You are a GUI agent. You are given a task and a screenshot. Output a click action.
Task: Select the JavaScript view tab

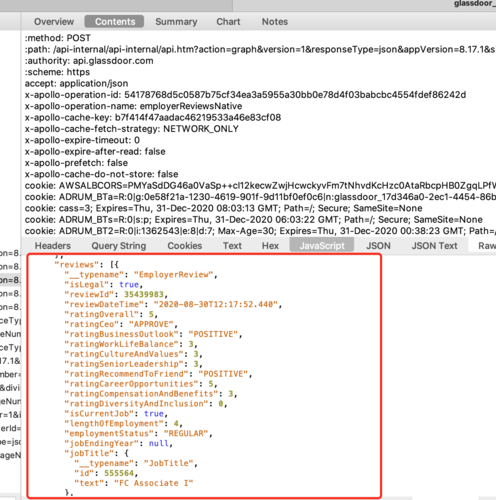point(322,245)
